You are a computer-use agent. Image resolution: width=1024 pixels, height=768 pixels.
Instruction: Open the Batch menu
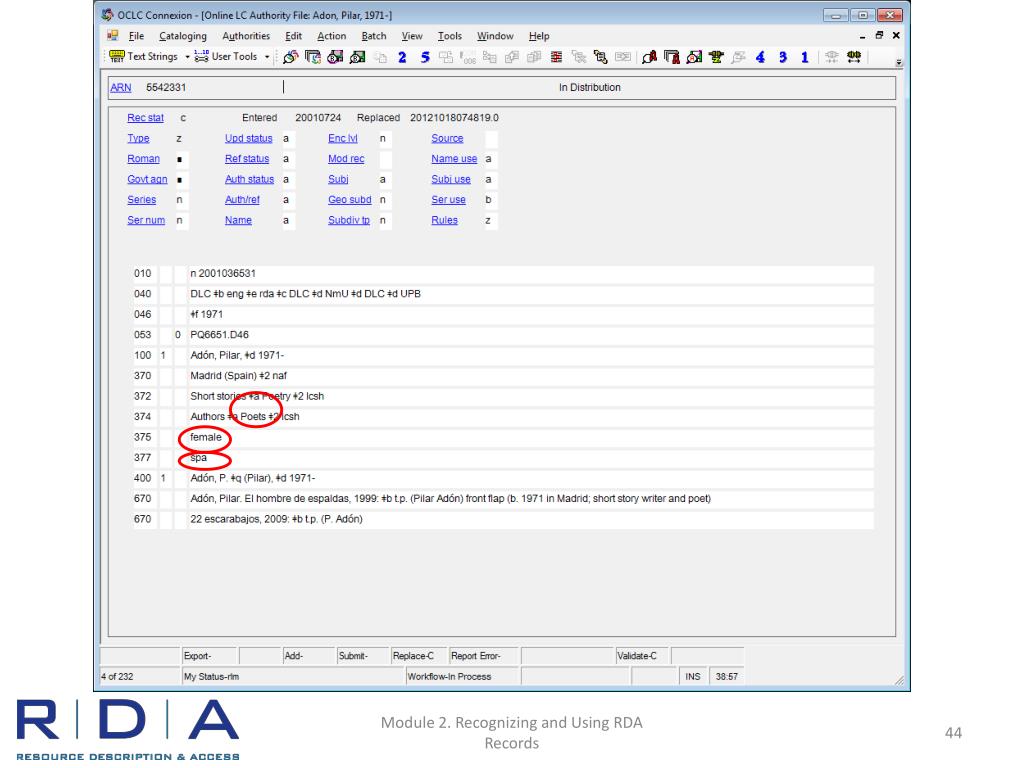[x=374, y=36]
